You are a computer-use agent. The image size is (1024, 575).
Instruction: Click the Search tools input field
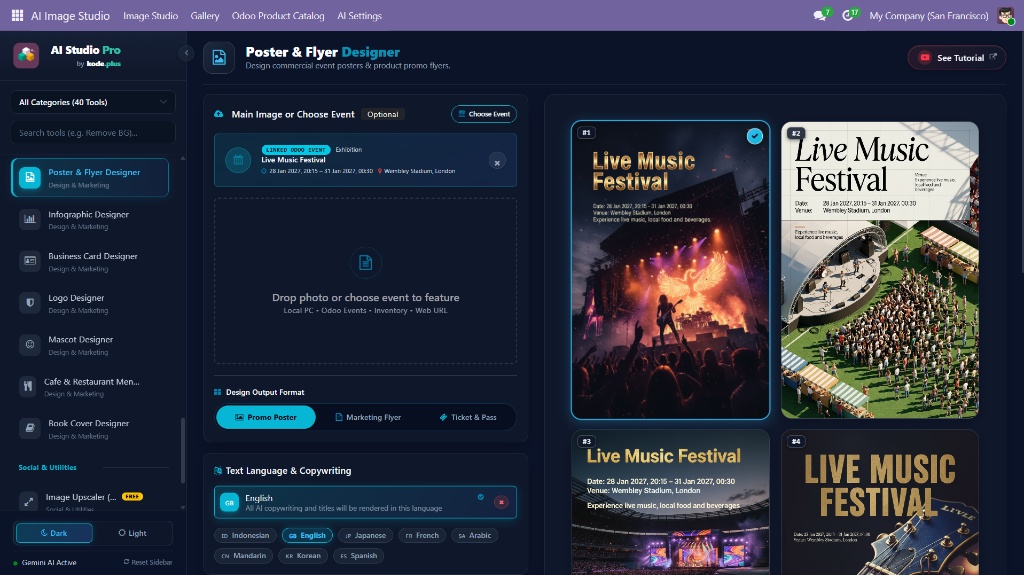click(x=93, y=133)
